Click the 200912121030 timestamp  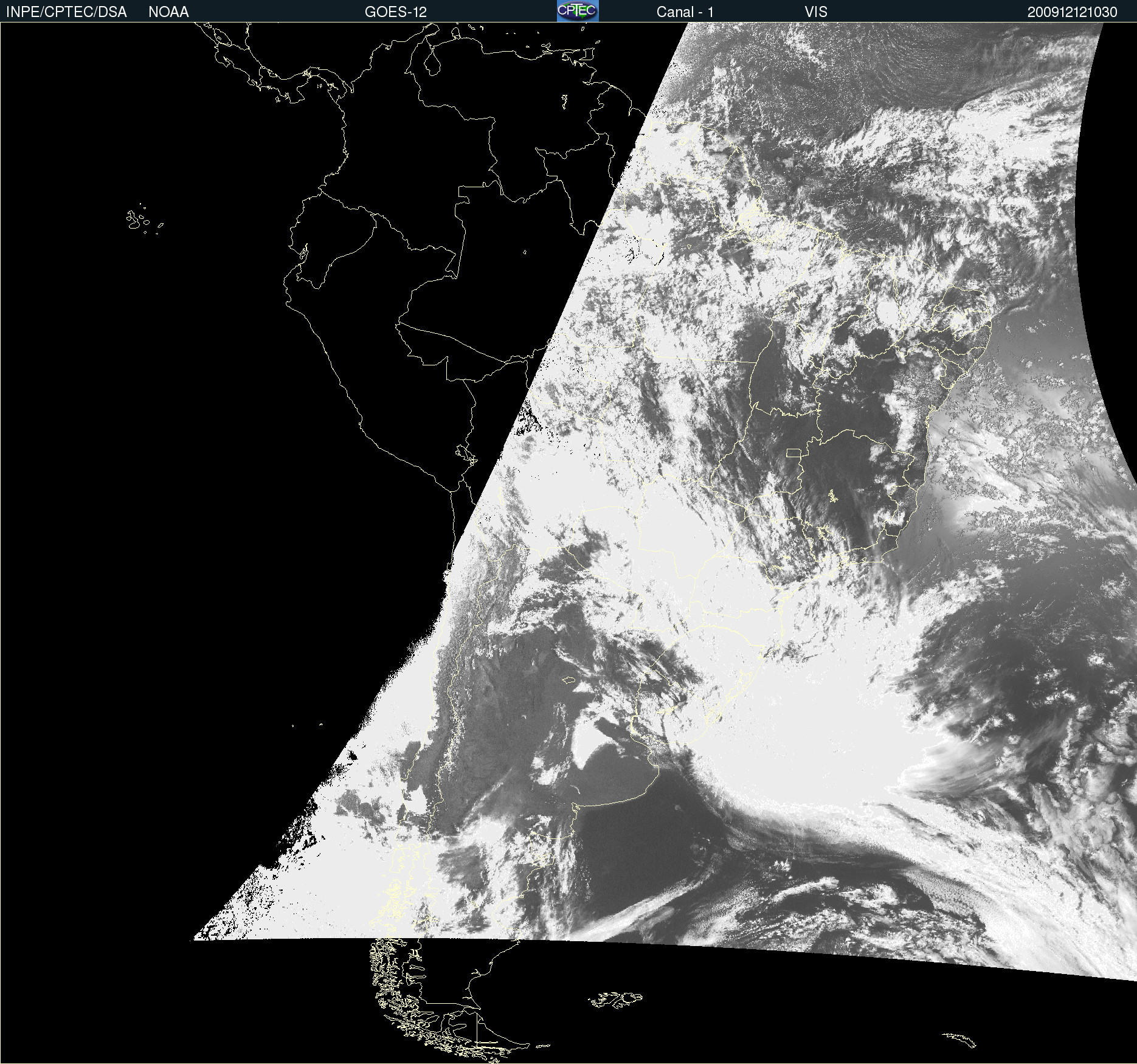tap(1073, 12)
